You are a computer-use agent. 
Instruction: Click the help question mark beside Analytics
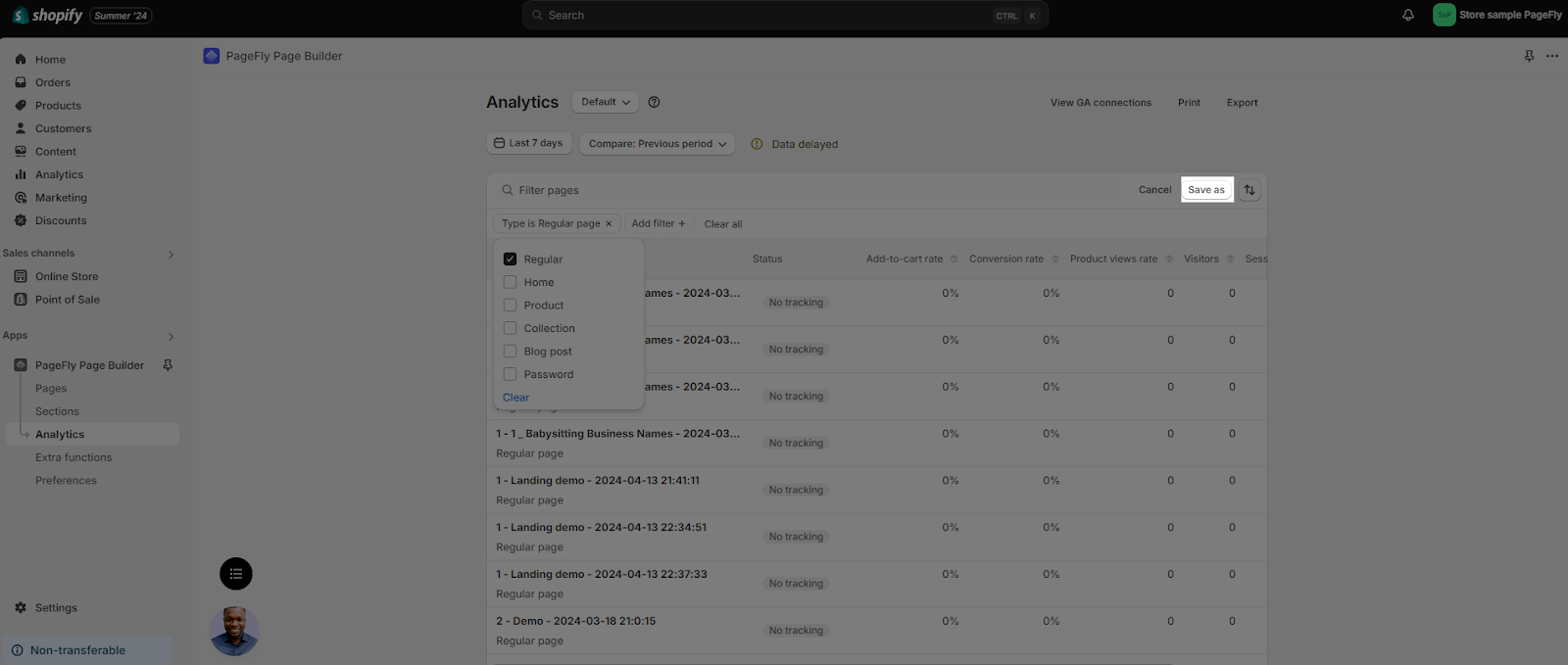(654, 102)
